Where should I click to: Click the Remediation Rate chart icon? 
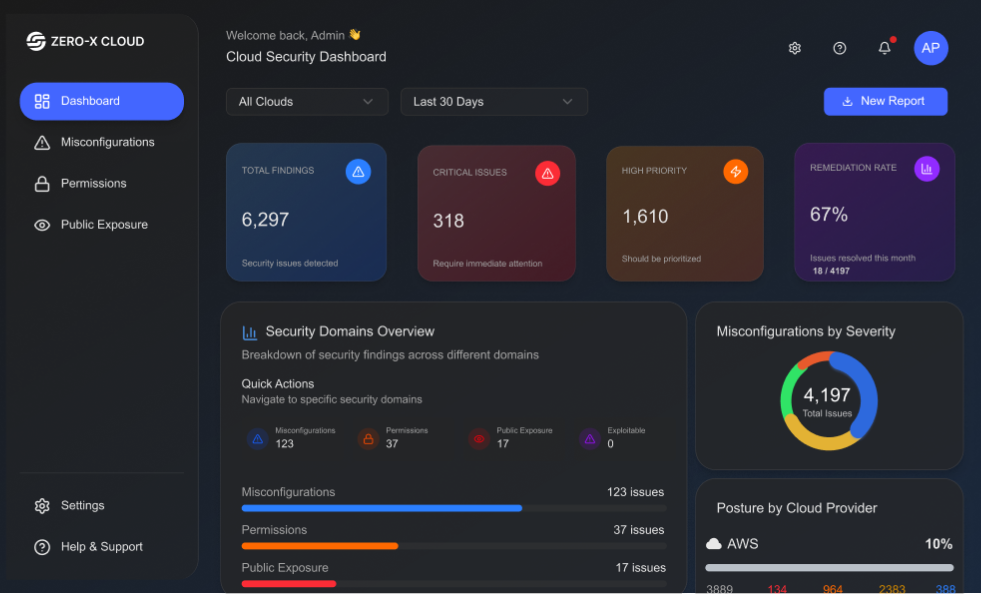click(x=926, y=169)
